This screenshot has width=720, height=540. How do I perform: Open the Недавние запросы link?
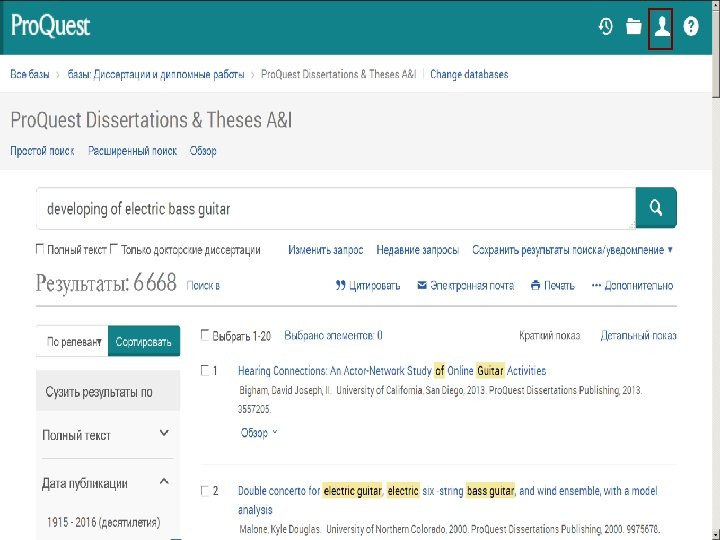tap(417, 250)
